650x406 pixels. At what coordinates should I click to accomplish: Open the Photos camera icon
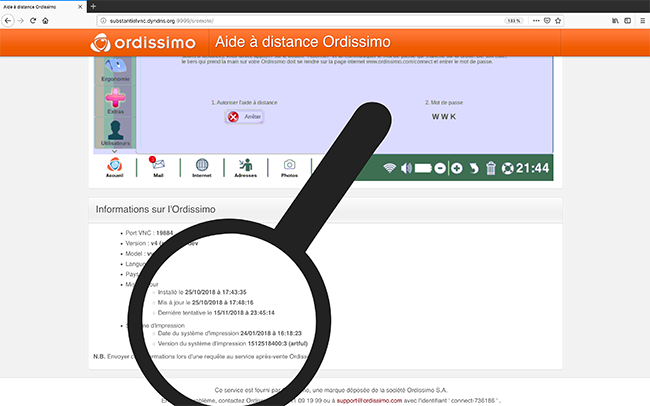point(289,167)
